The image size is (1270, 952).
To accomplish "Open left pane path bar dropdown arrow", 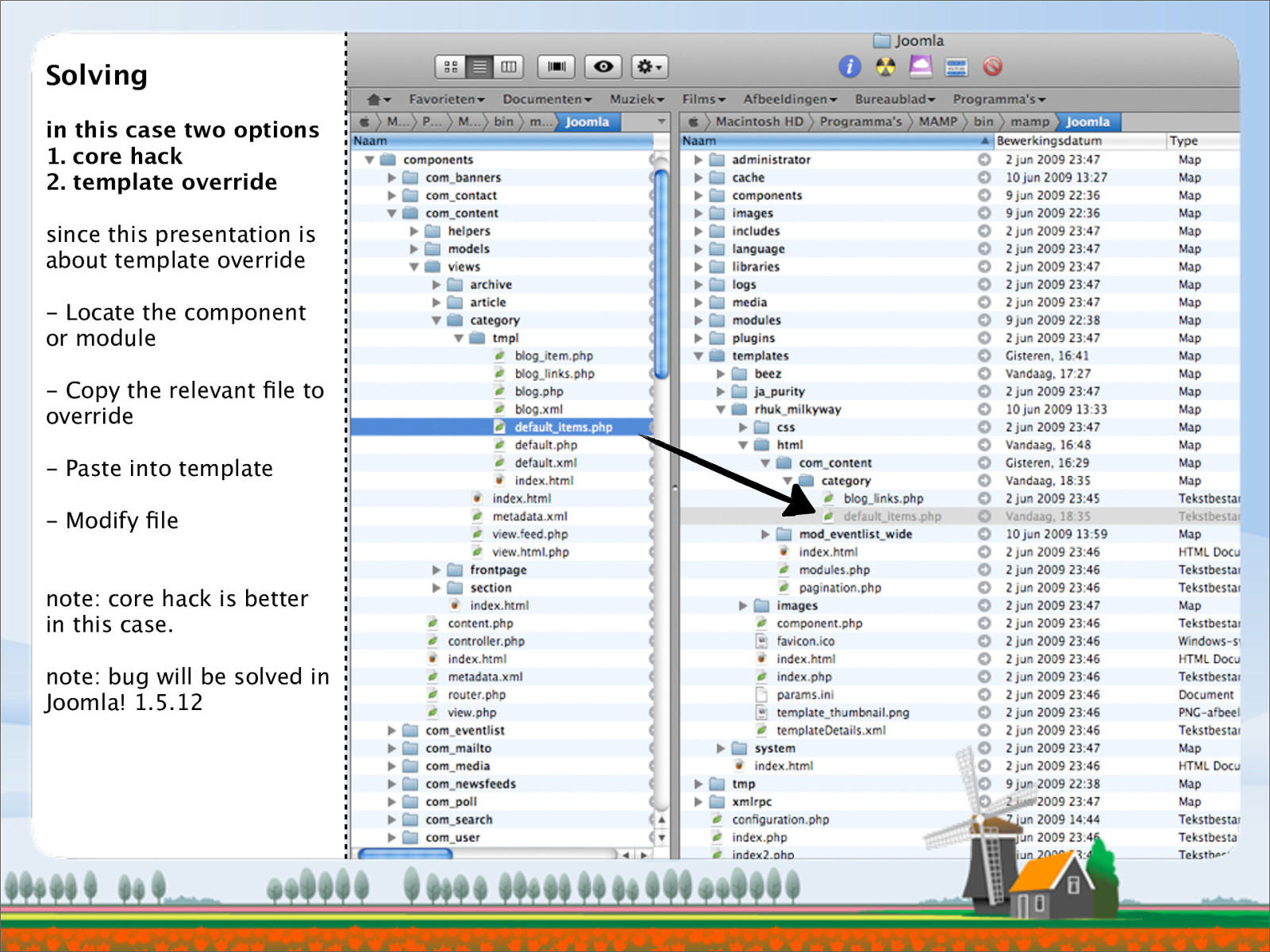I will 661,121.
